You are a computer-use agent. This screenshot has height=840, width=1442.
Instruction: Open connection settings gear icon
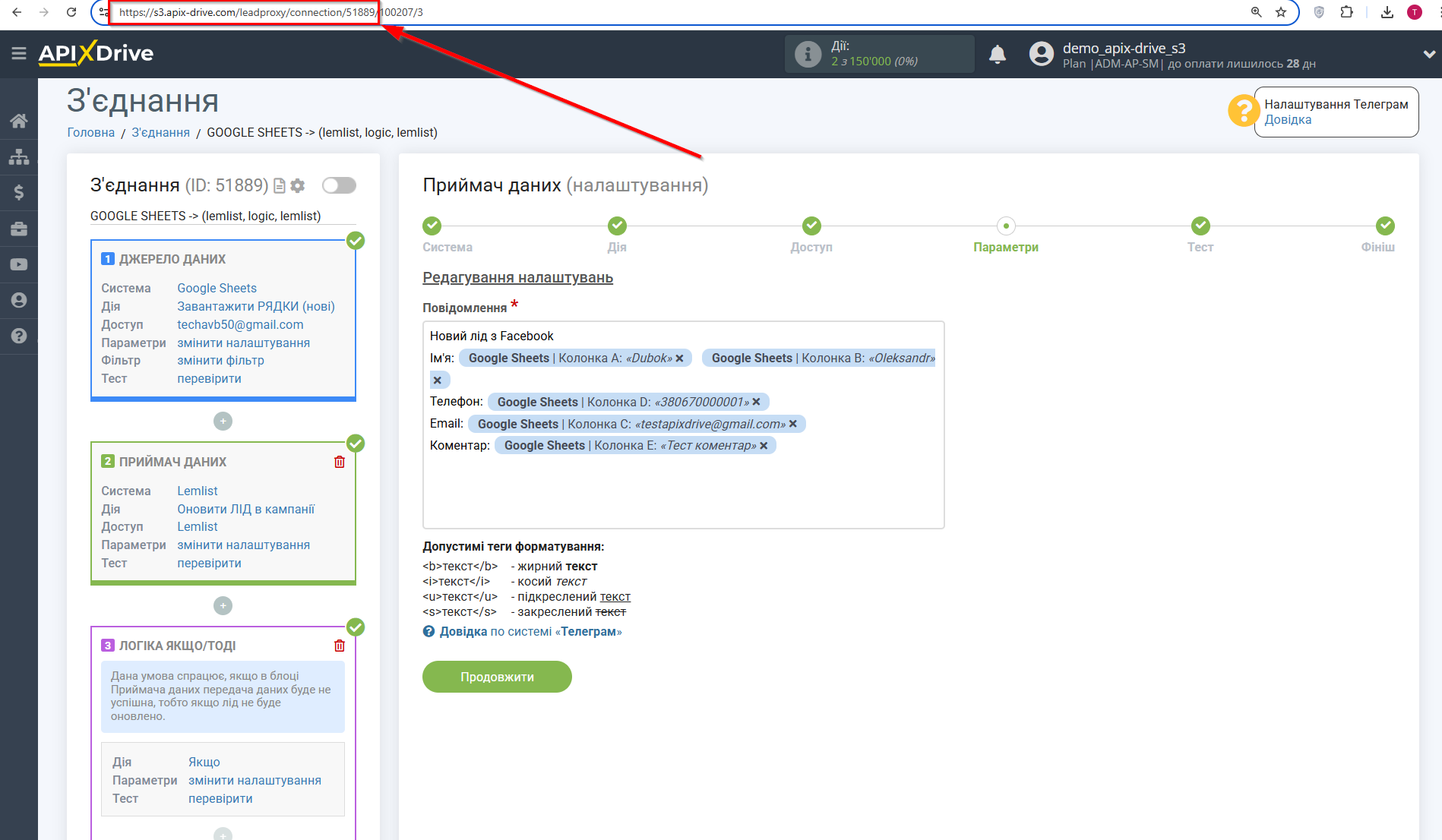[x=298, y=185]
